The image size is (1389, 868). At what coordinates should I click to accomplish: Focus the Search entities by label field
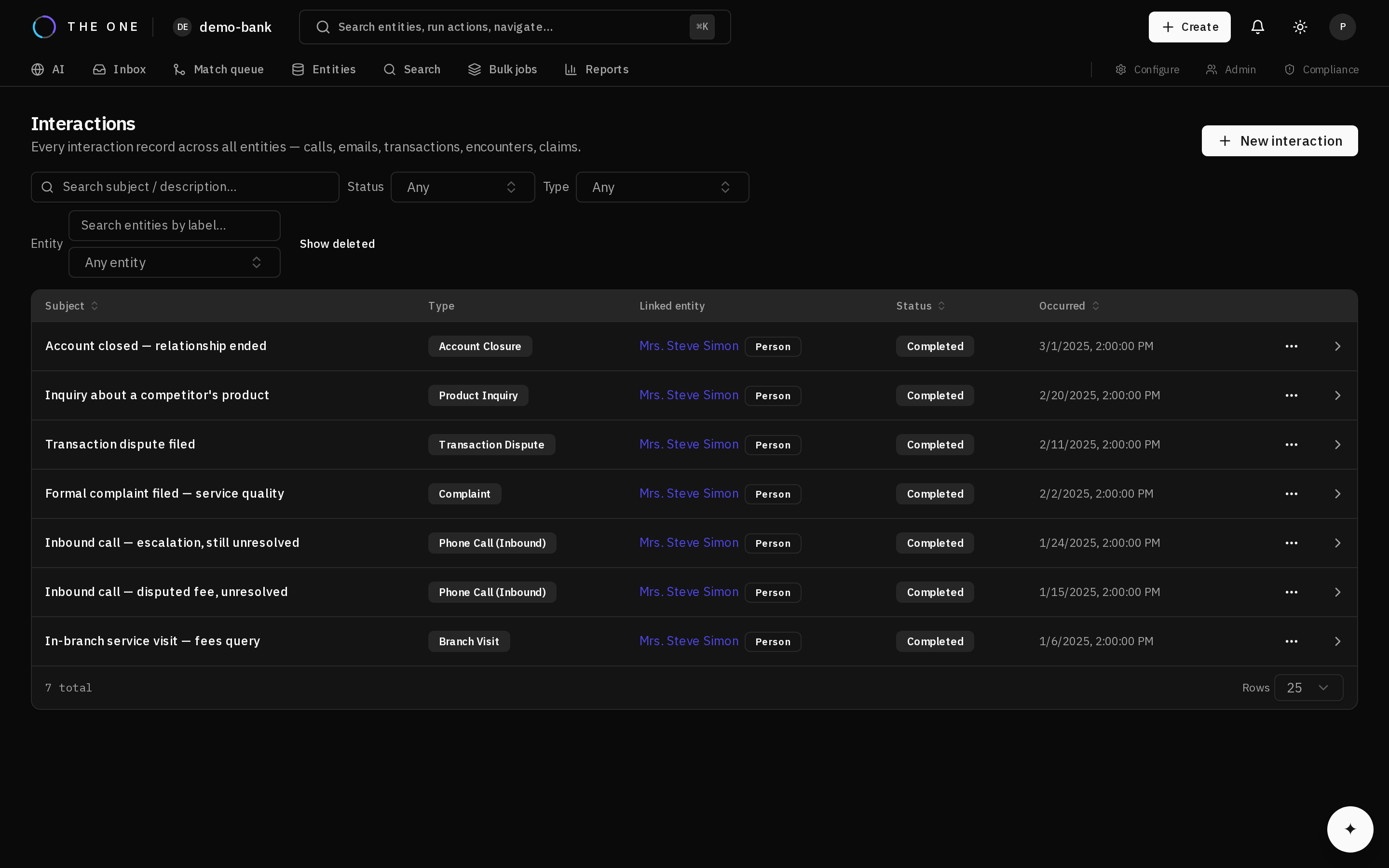tap(174, 226)
